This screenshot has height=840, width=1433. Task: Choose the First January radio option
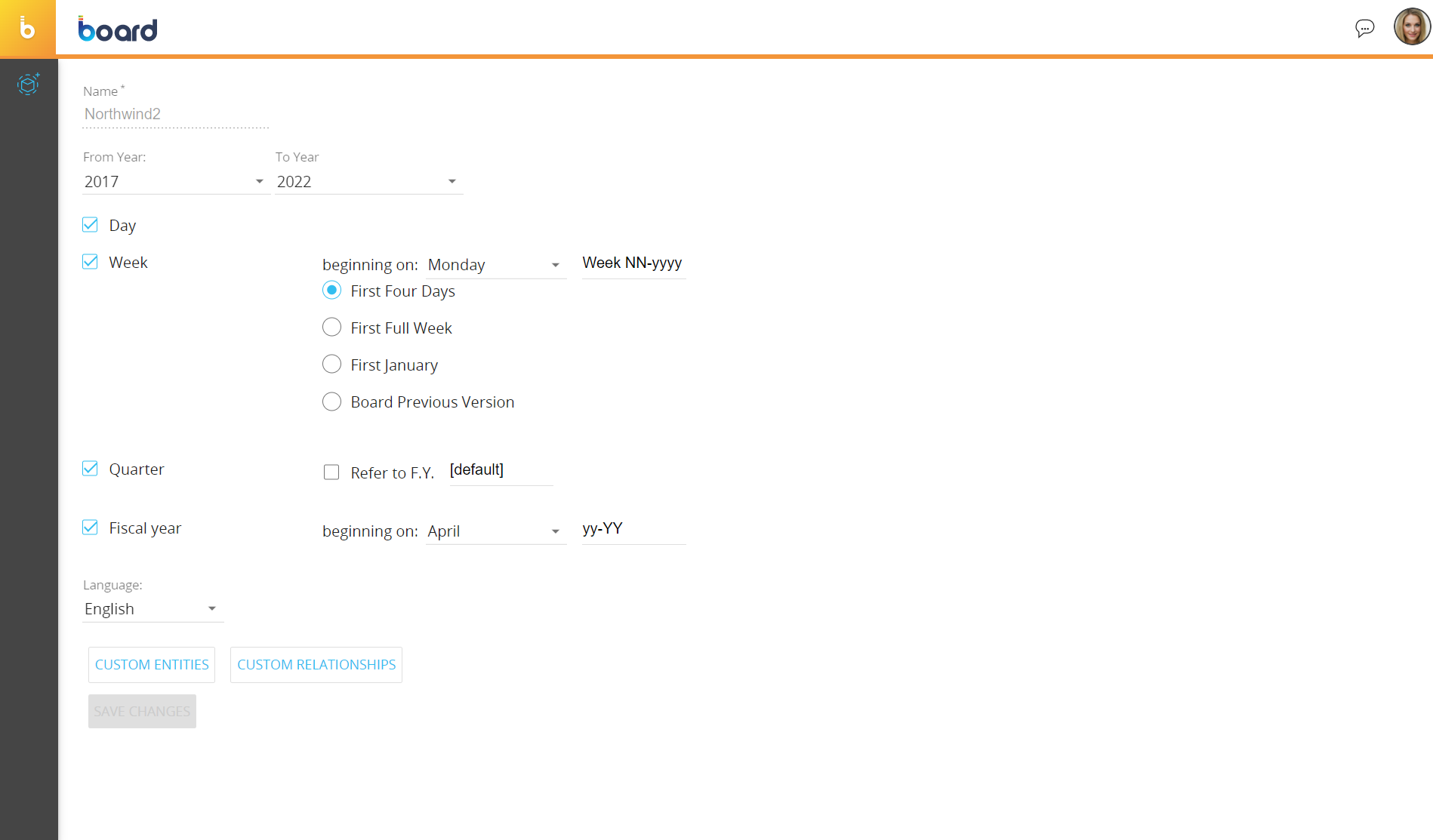click(x=331, y=365)
